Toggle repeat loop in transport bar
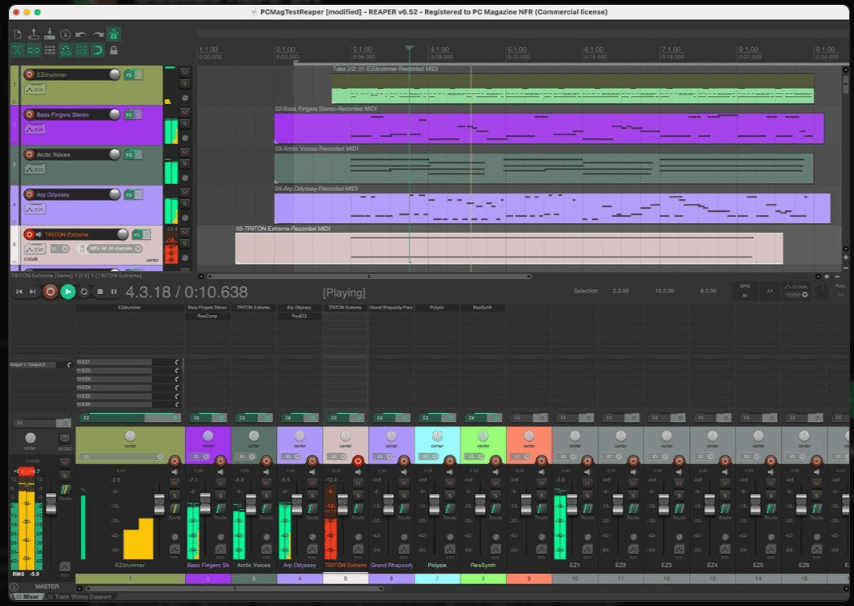 click(84, 292)
